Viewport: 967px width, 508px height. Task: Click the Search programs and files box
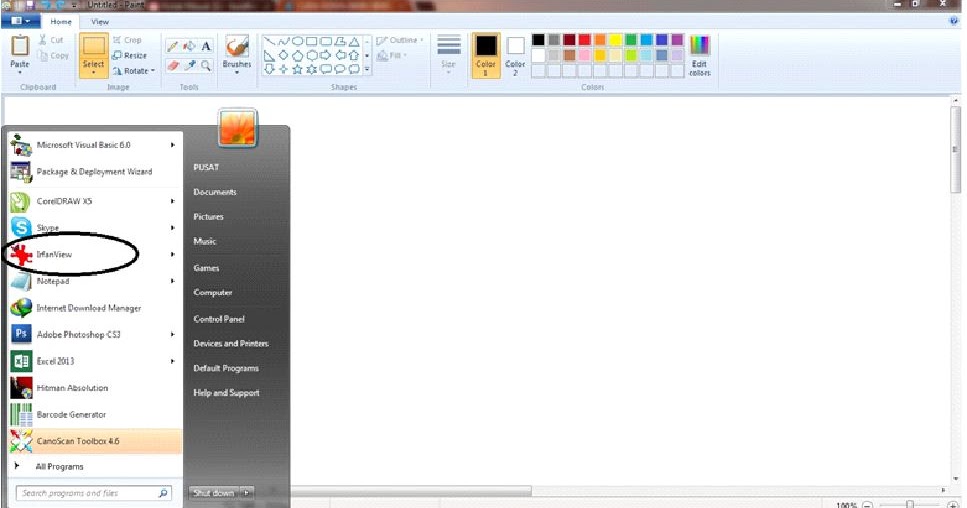(94, 493)
